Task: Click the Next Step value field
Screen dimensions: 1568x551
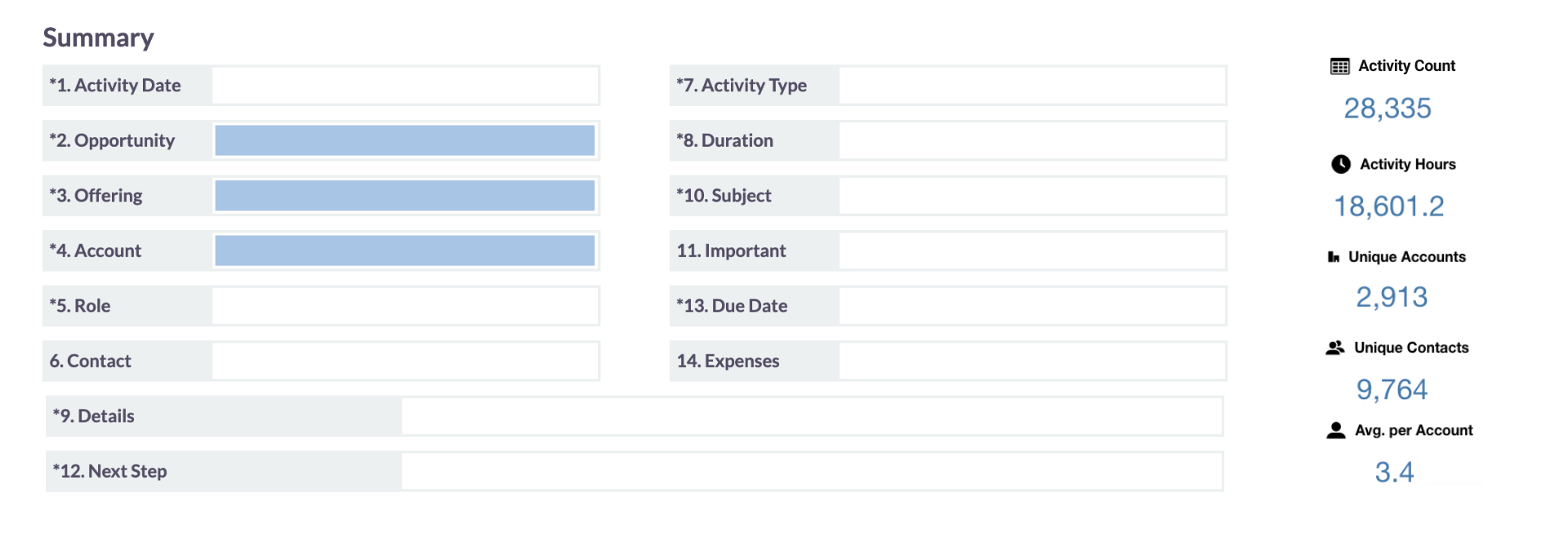Action: pos(812,471)
